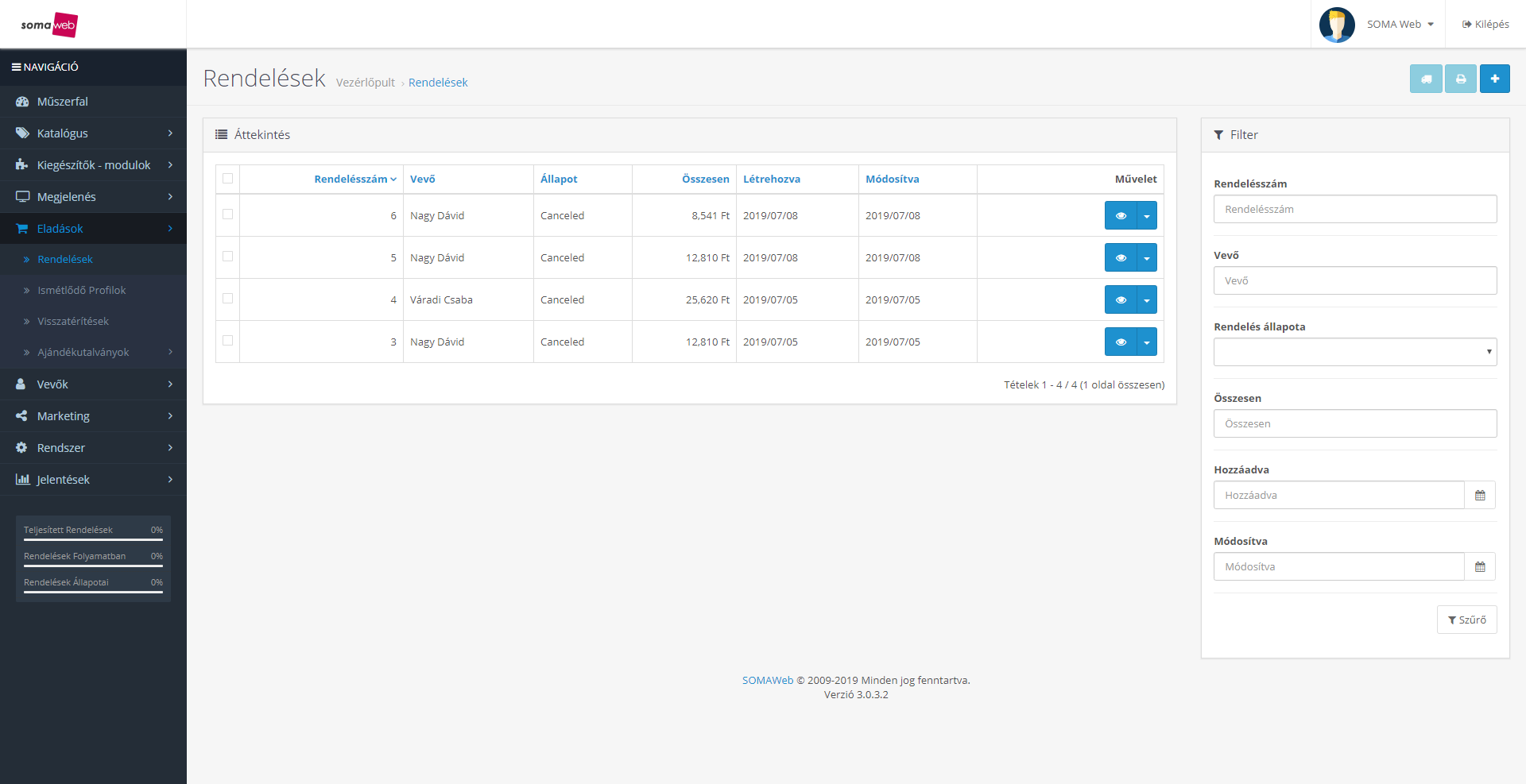This screenshot has height=784, width=1526.
Task: Open the Hozzáadva calendar date picker
Action: point(1480,495)
